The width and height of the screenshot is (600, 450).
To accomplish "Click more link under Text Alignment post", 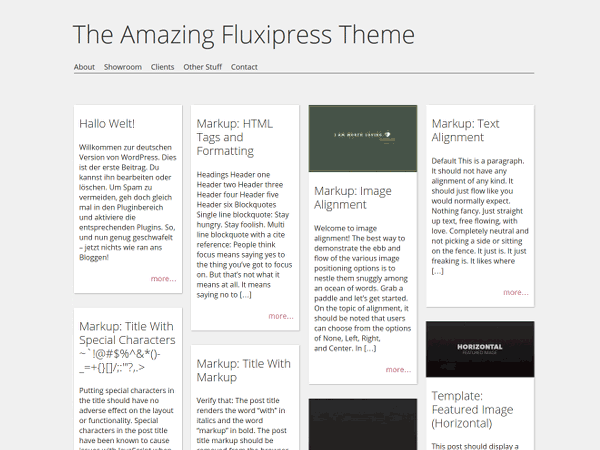I will (x=515, y=292).
